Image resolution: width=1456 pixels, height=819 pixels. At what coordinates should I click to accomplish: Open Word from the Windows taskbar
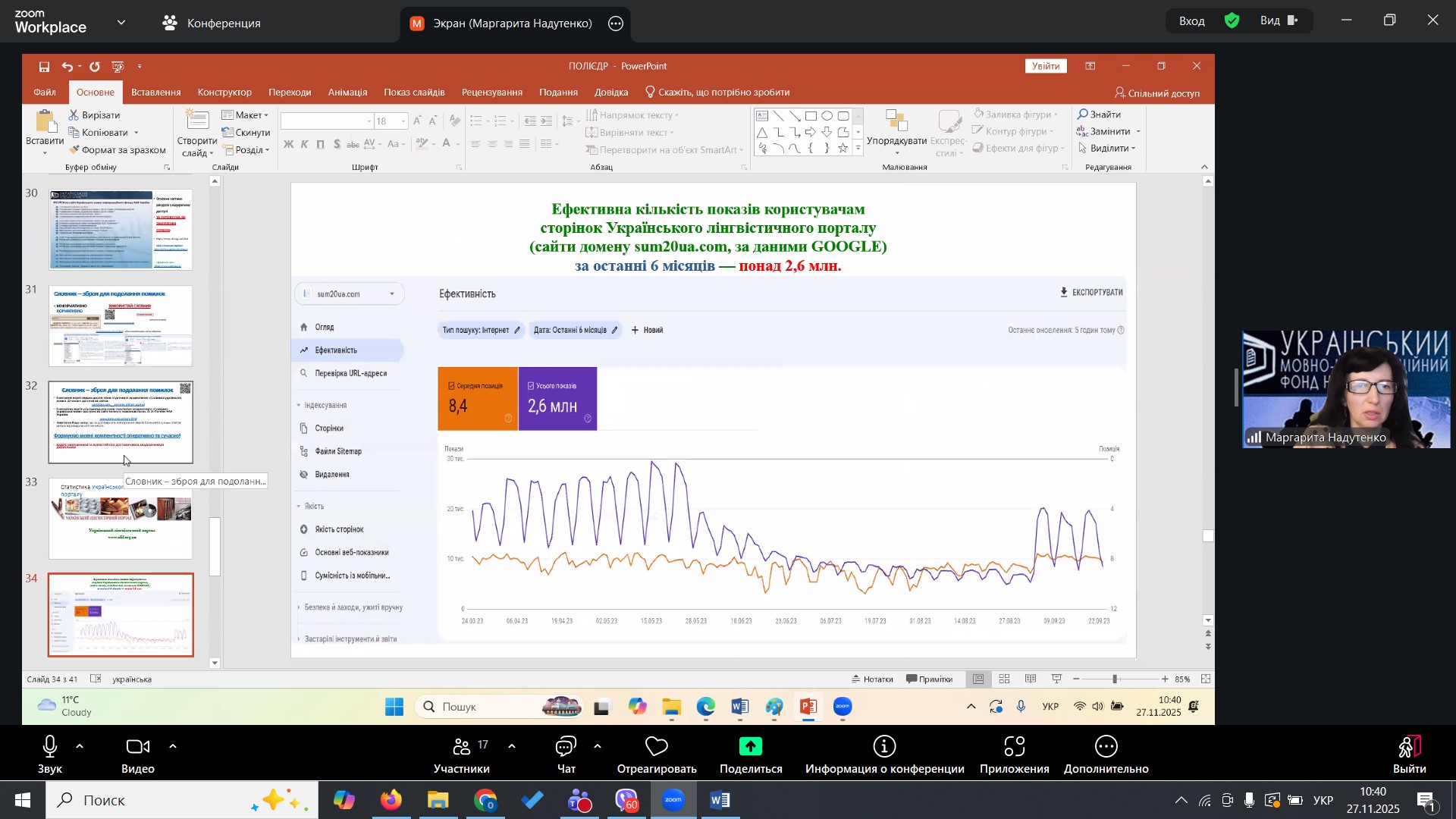point(720,801)
